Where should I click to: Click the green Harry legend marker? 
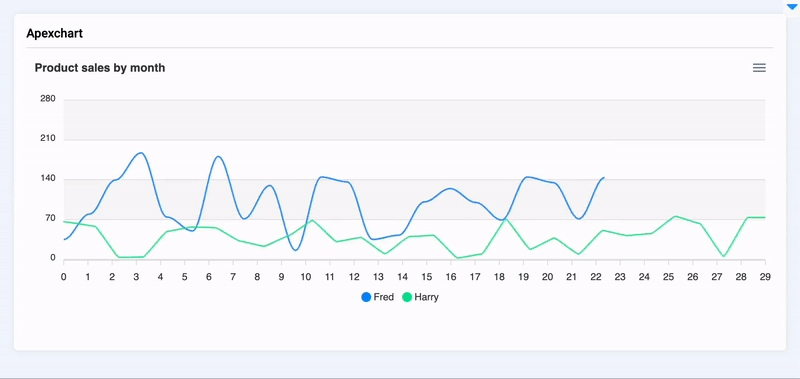407,297
